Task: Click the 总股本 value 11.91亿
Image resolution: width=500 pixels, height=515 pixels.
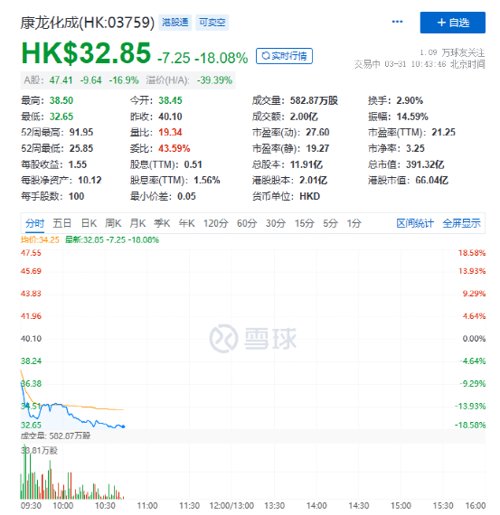Action: click(306, 164)
